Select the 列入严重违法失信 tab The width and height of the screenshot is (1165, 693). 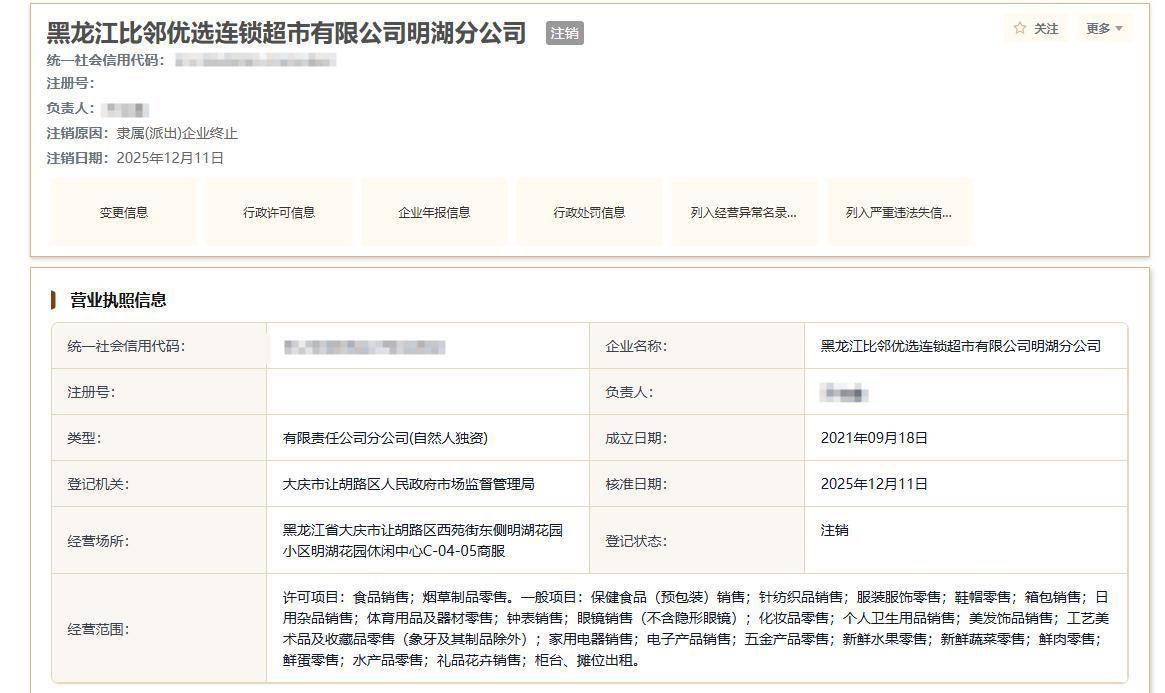click(x=900, y=212)
